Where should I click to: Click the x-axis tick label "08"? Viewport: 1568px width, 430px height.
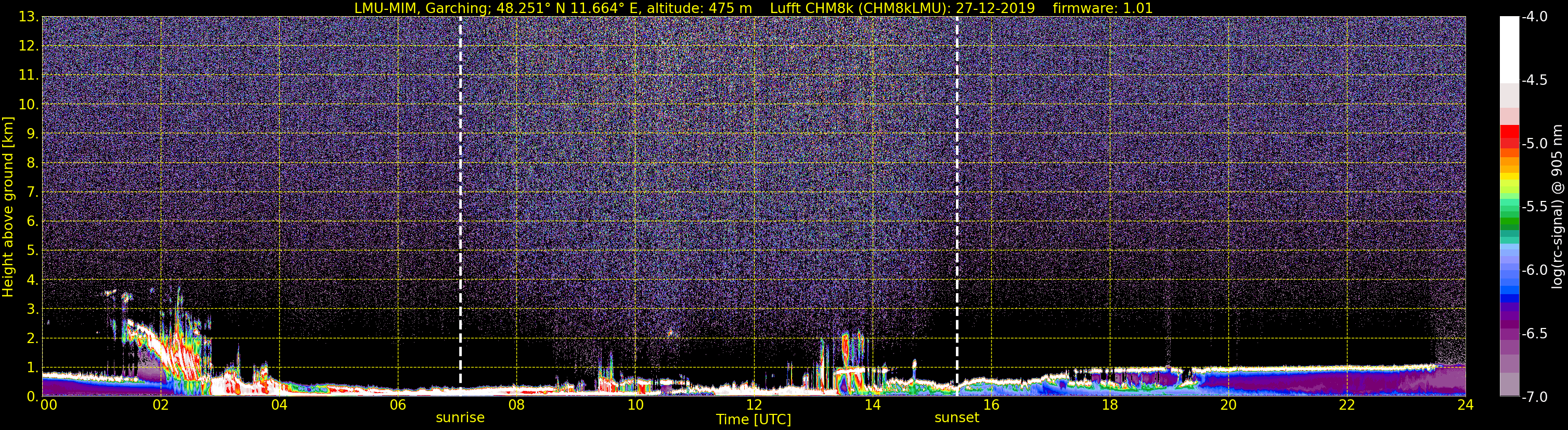click(517, 405)
